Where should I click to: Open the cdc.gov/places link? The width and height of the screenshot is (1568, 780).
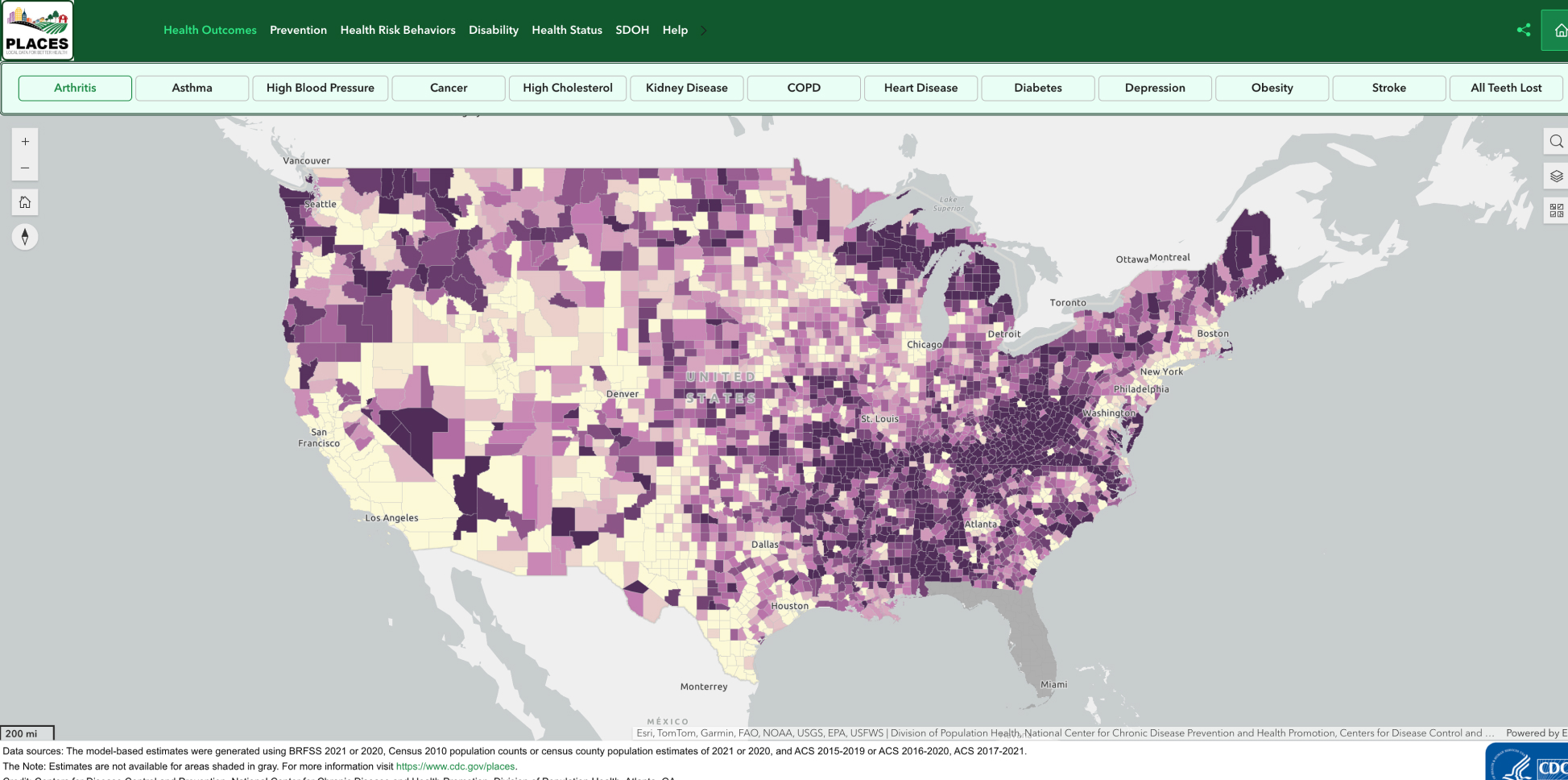(456, 766)
